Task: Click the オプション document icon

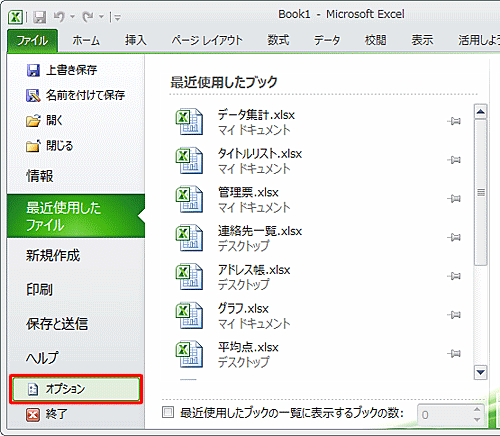Action: tap(33, 389)
